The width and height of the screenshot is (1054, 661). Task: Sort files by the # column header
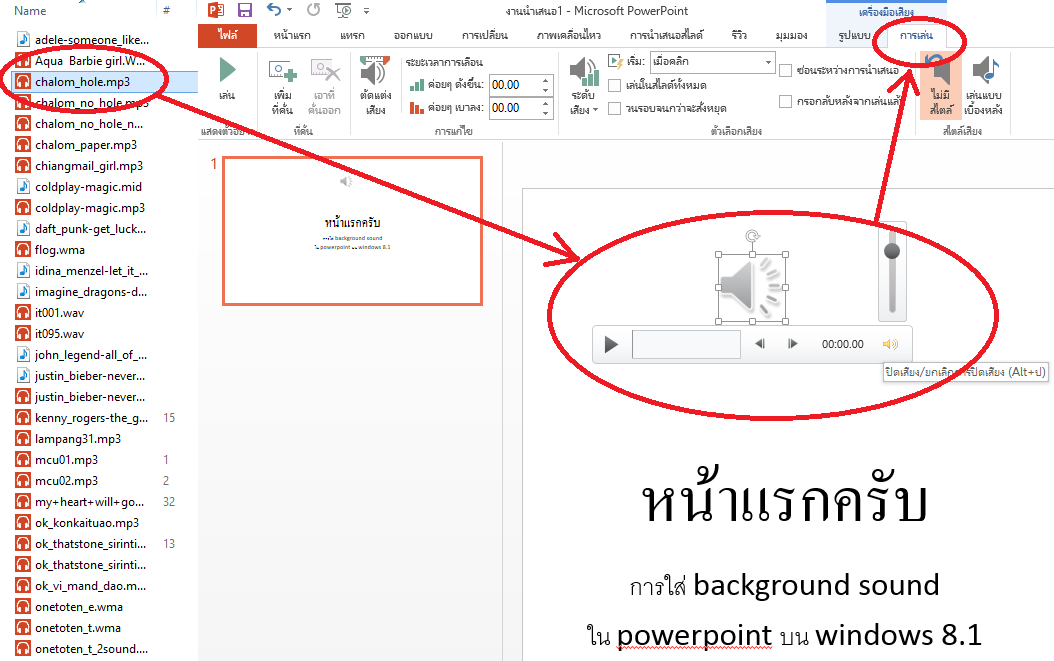coord(167,11)
